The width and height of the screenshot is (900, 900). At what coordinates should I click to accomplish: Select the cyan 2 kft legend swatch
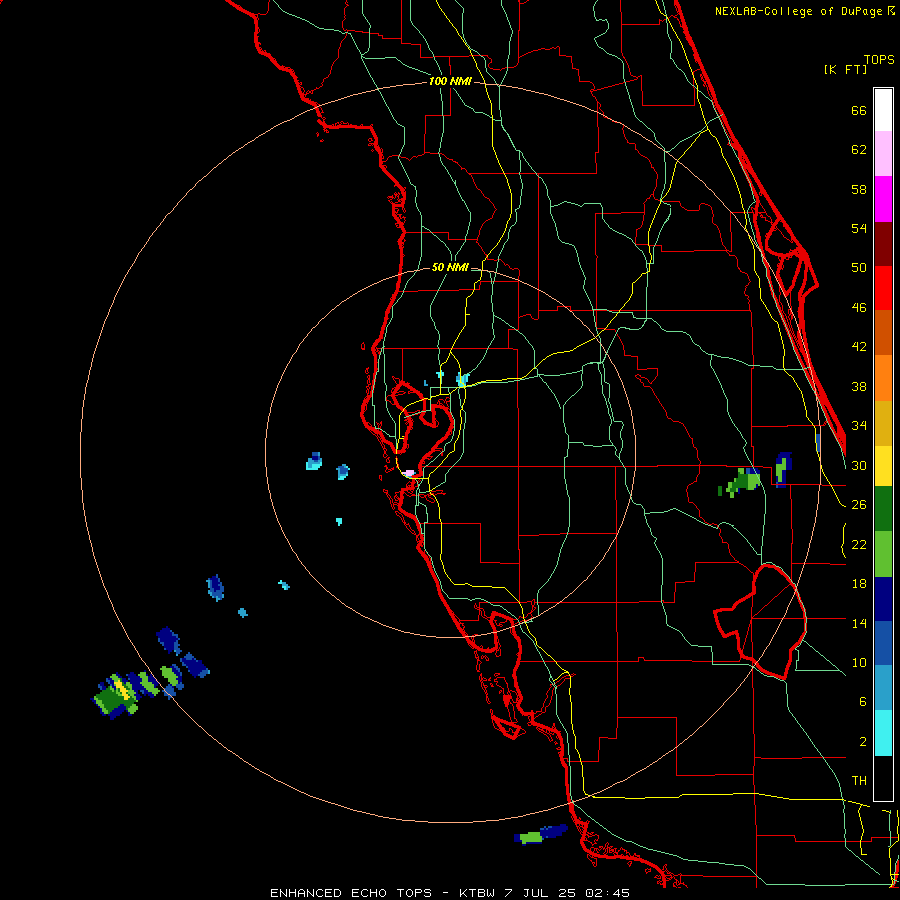(883, 733)
